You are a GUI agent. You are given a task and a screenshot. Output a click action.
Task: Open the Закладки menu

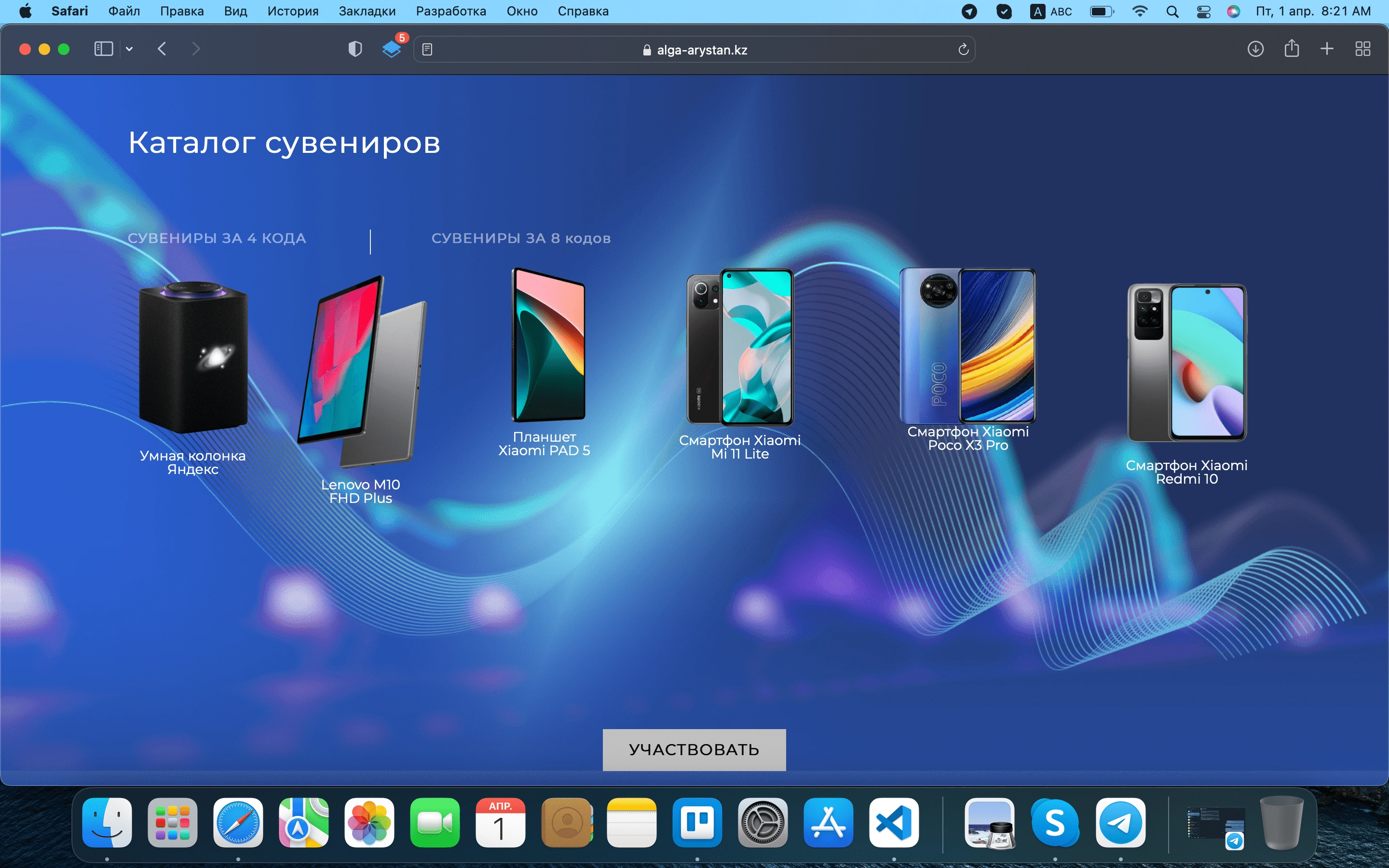point(368,12)
